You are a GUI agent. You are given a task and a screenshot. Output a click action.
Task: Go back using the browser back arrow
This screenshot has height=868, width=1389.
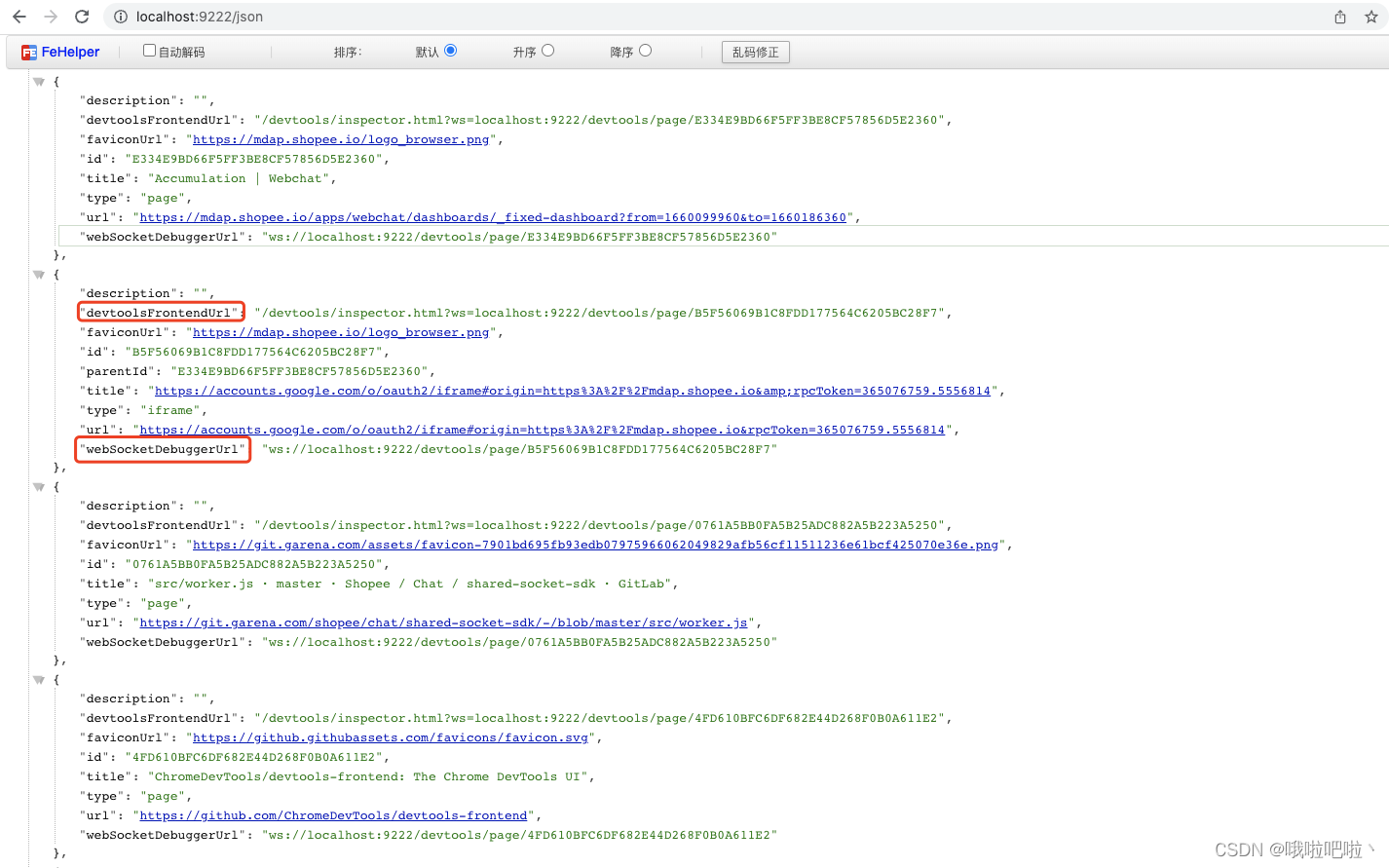click(x=19, y=17)
